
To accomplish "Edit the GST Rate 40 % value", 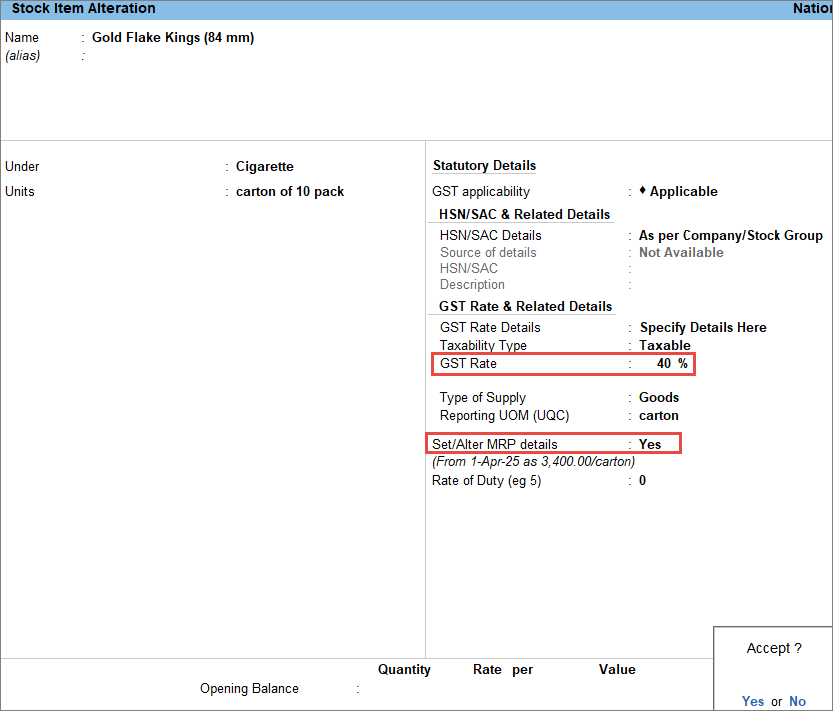I will tap(671, 364).
